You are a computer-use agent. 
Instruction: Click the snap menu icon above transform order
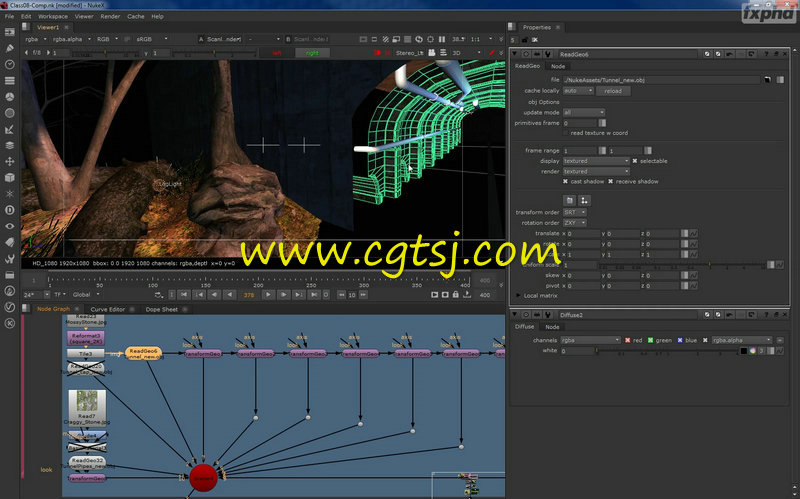click(x=584, y=201)
